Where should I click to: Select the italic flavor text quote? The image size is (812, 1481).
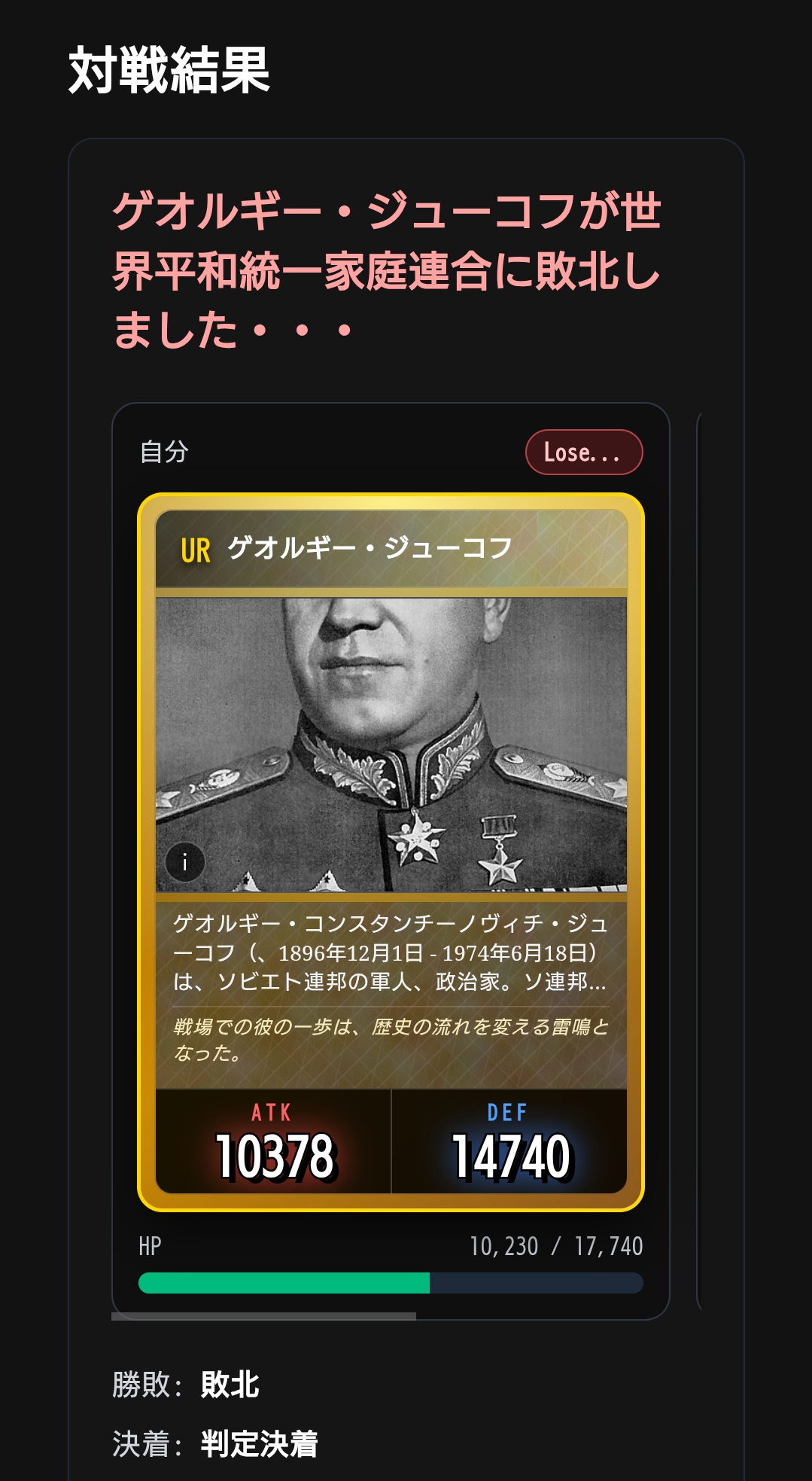point(390,1040)
